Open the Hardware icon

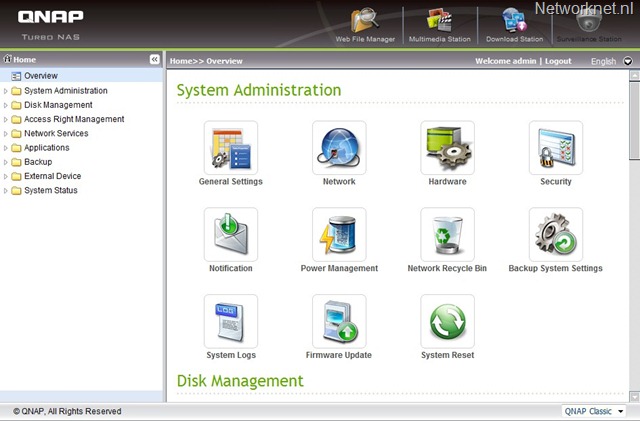[447, 148]
